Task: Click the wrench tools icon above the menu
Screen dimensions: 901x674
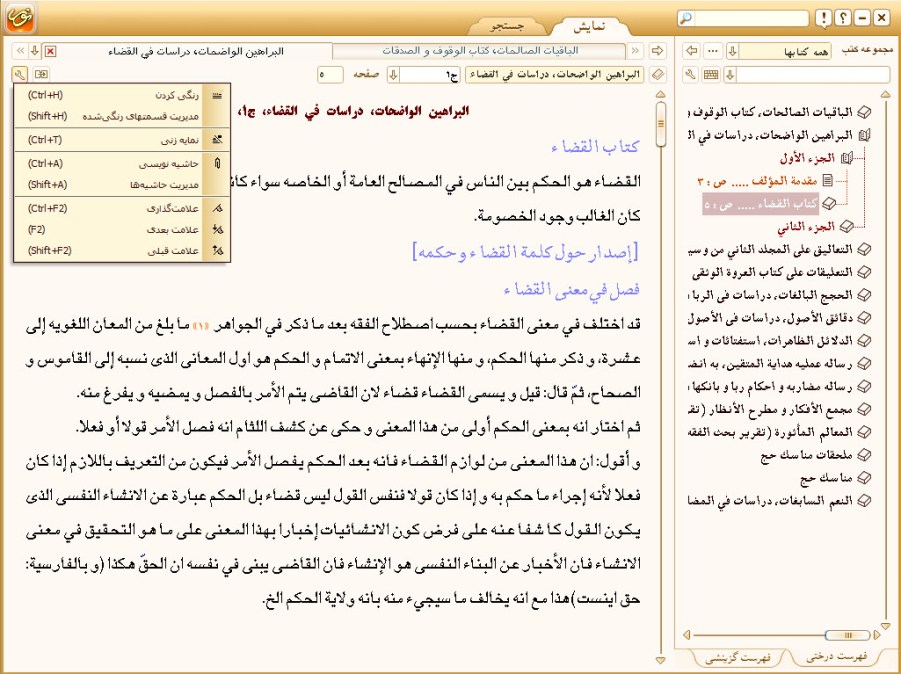Action: coord(20,74)
